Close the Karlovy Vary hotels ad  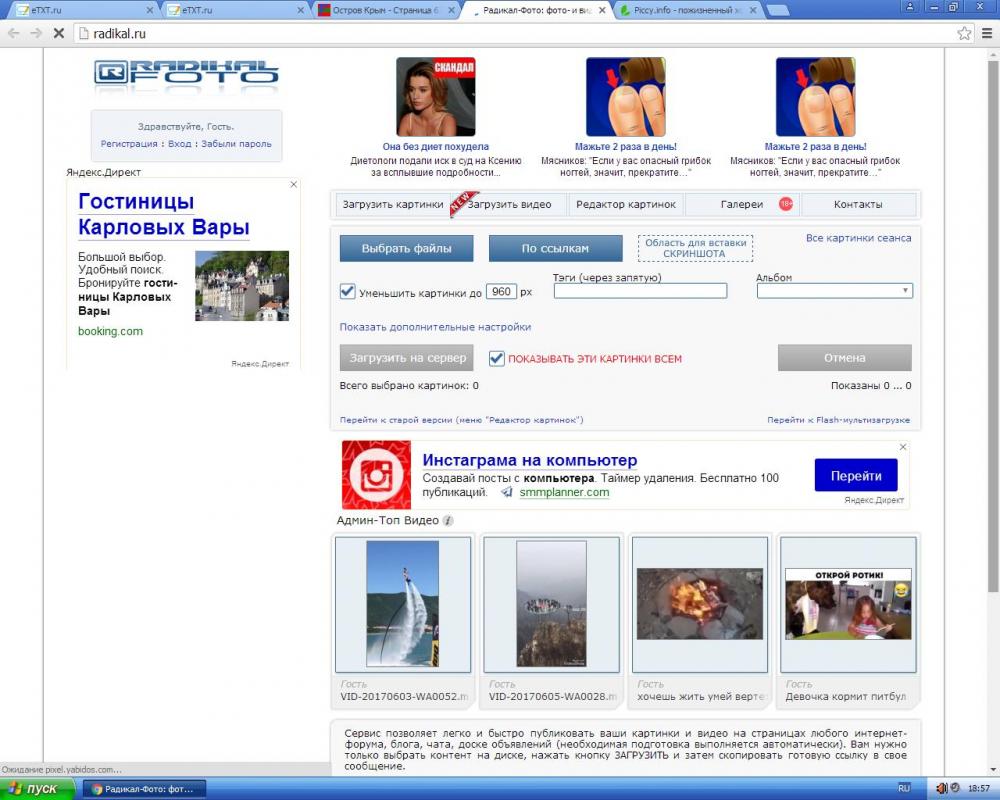click(294, 185)
